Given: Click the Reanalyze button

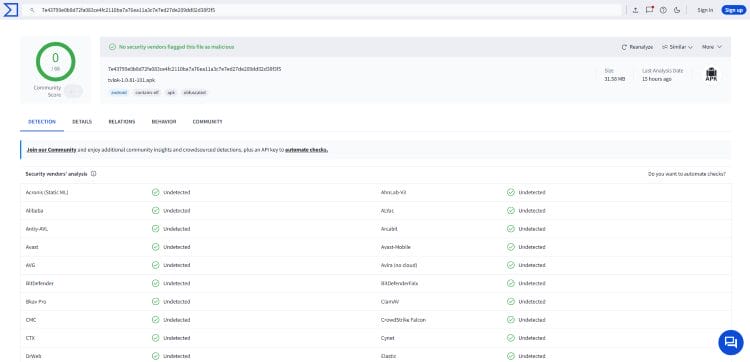Looking at the screenshot, I should [x=637, y=47].
